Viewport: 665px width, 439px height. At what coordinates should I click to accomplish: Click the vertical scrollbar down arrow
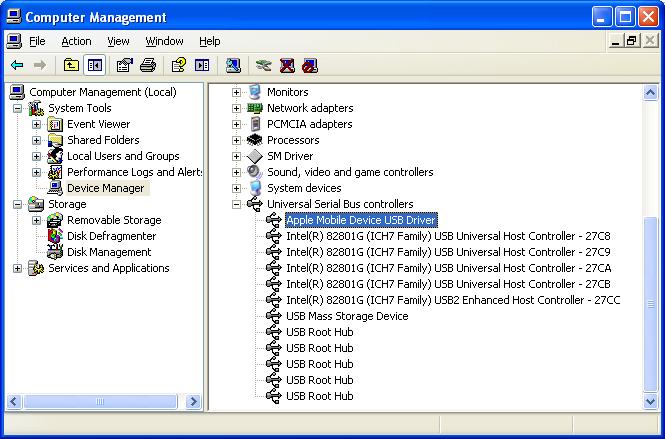[650, 401]
